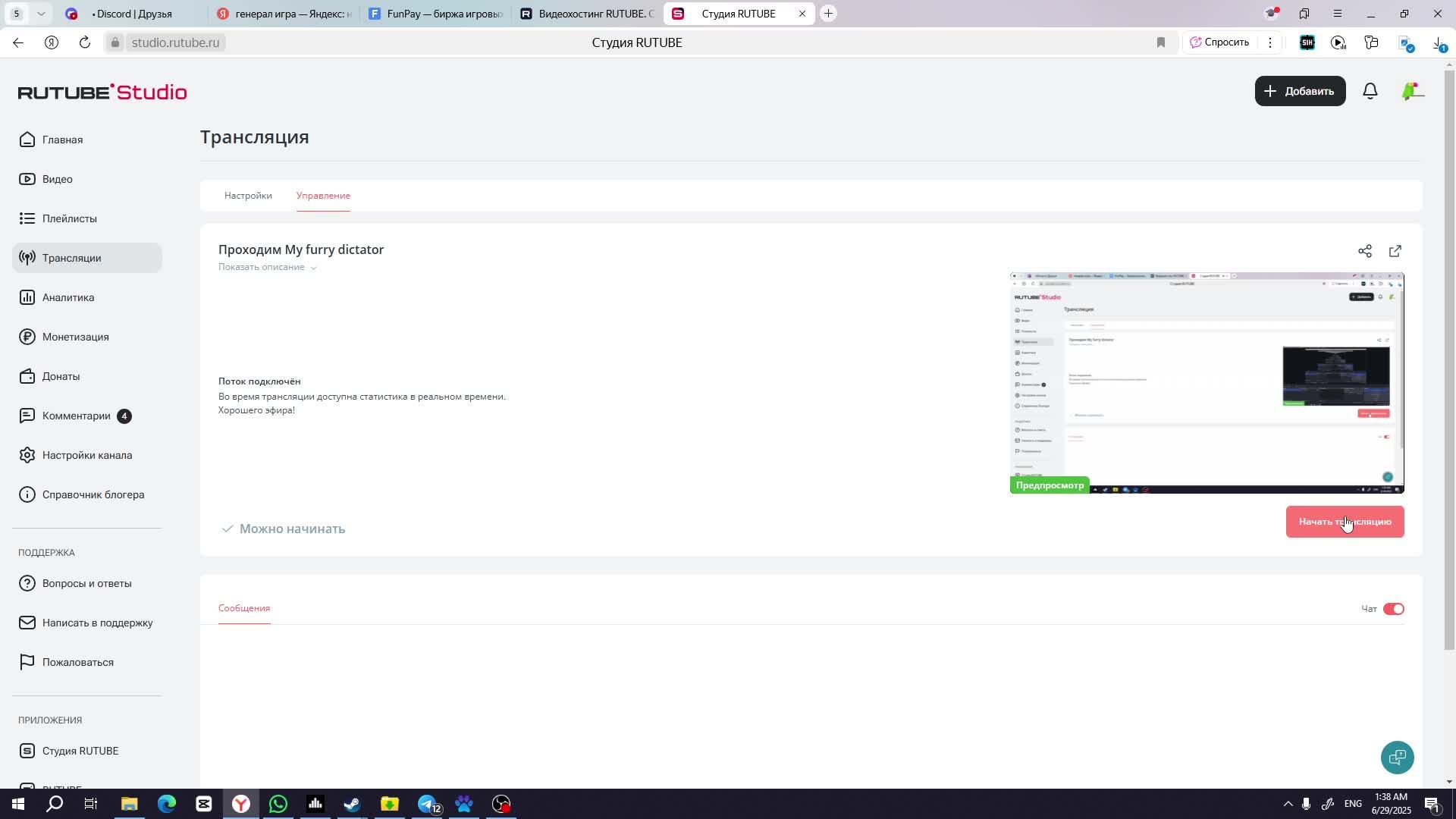The image size is (1456, 819).
Task: Show hidden system tray icons
Action: point(1288,804)
